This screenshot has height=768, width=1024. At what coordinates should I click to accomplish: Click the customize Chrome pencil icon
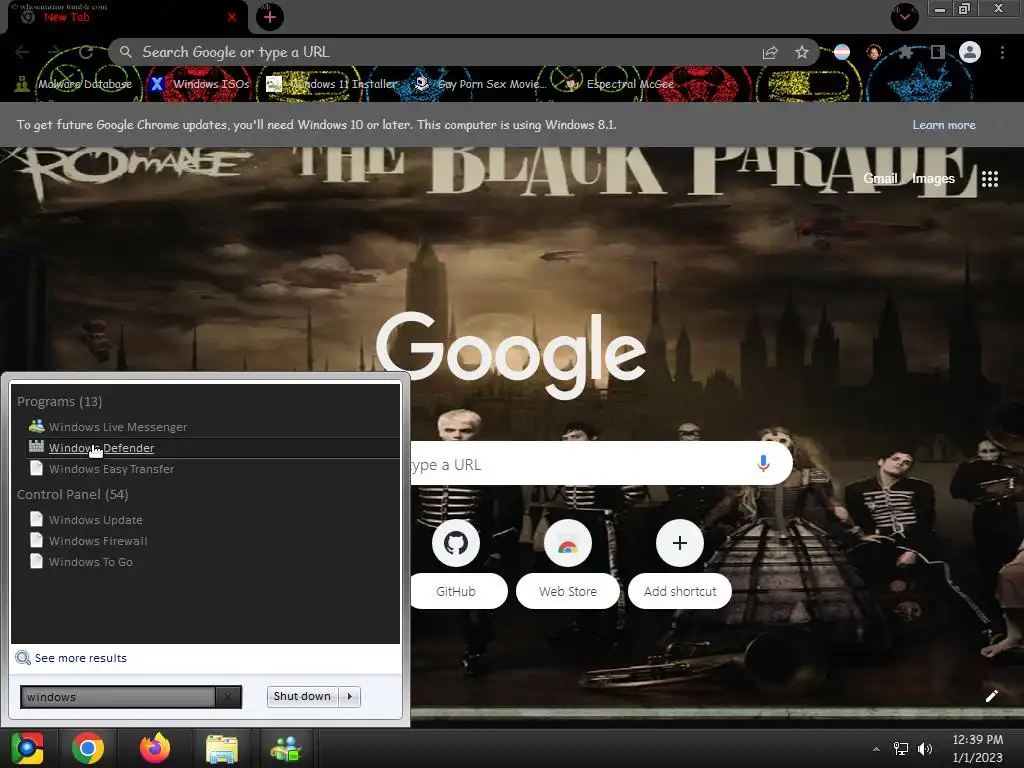(x=991, y=696)
